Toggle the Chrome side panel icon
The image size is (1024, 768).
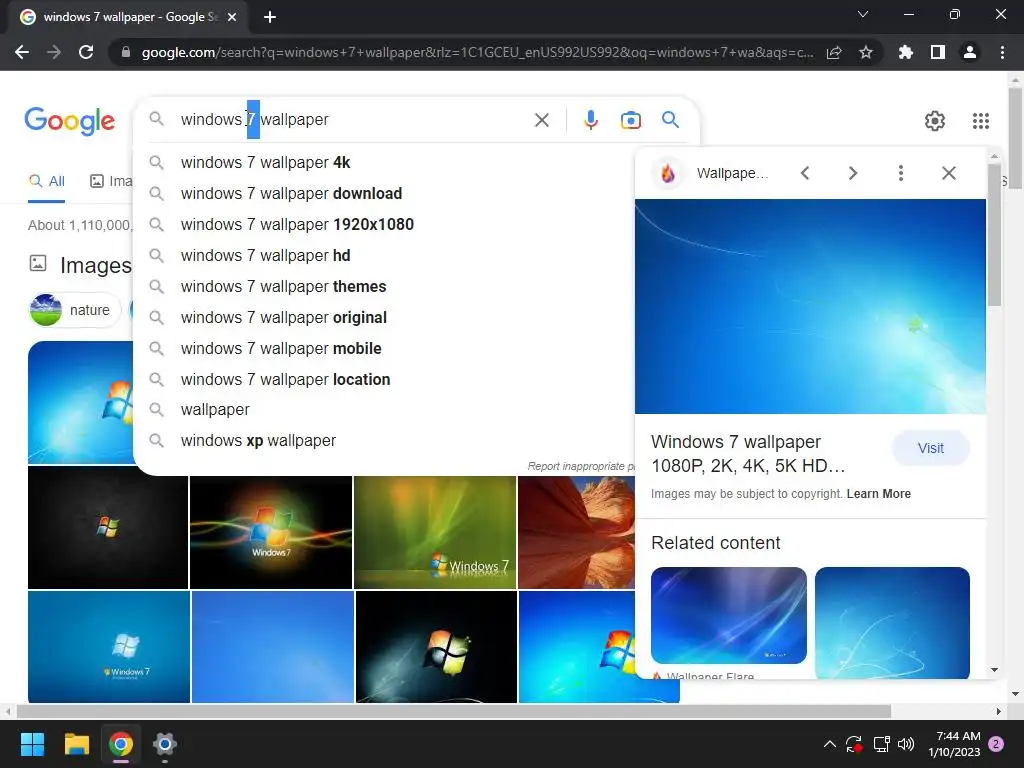point(938,52)
